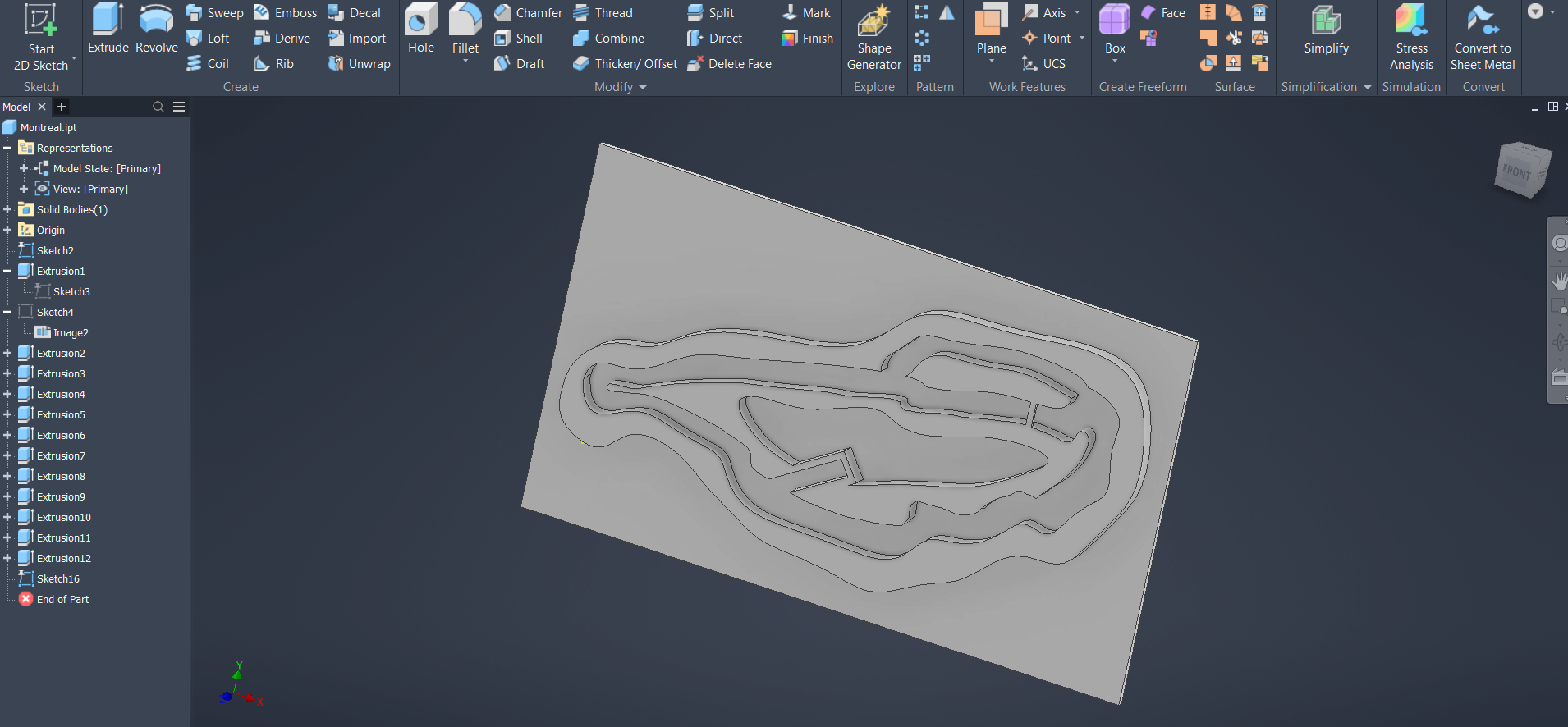Add a Thread feature
This screenshot has width=1568, height=727.
[x=603, y=13]
